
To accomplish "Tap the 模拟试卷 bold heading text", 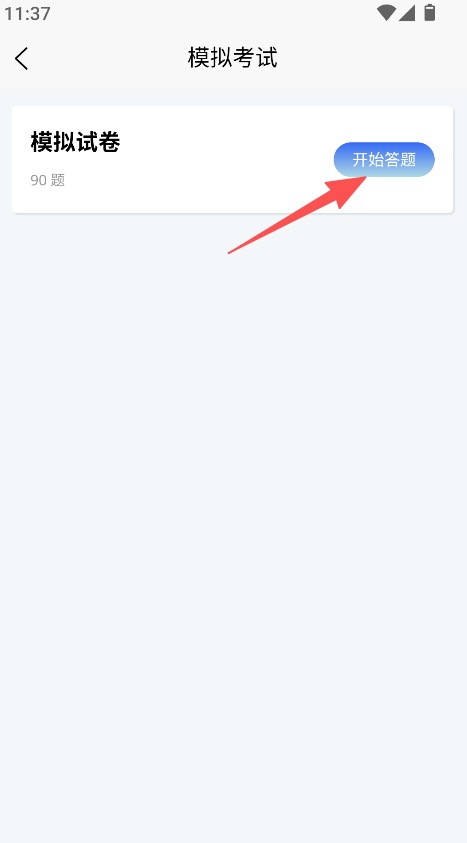I will coord(75,142).
